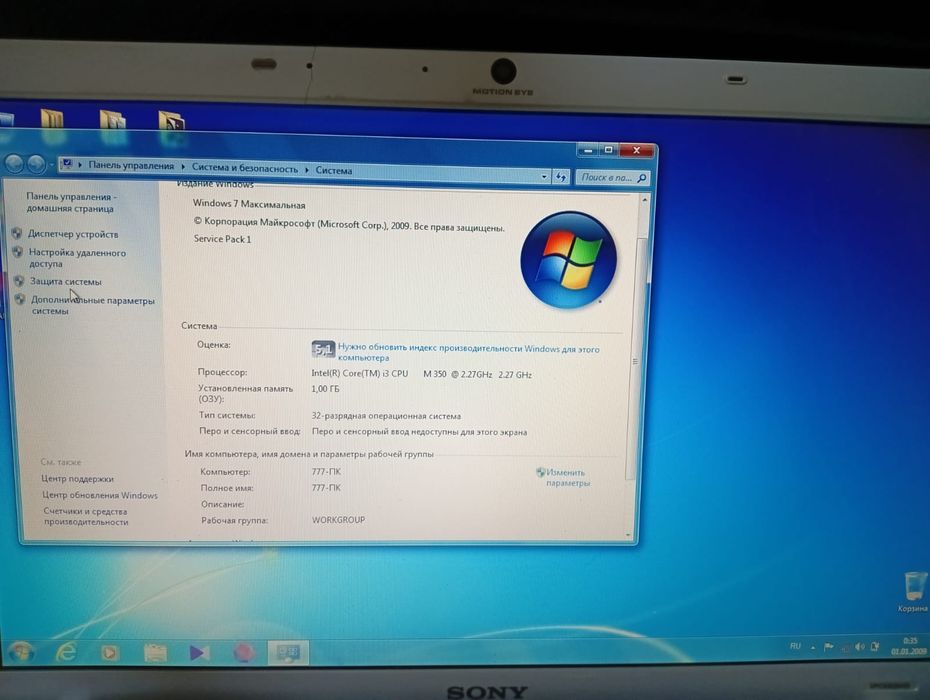Screen dimensions: 930x700
Task: Open the Recycle Bin (Корзина) desktop icon
Action: coord(914,591)
